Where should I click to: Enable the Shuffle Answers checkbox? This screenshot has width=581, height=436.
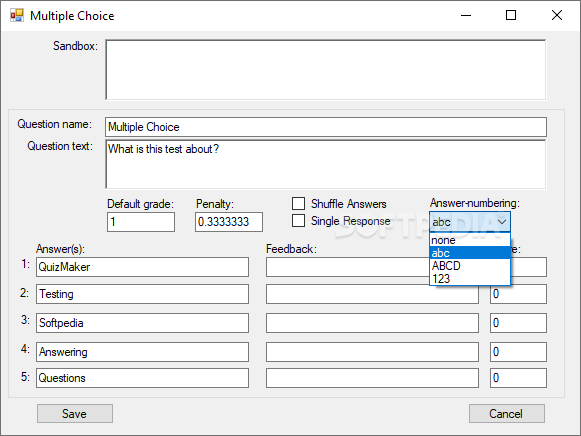pos(298,203)
